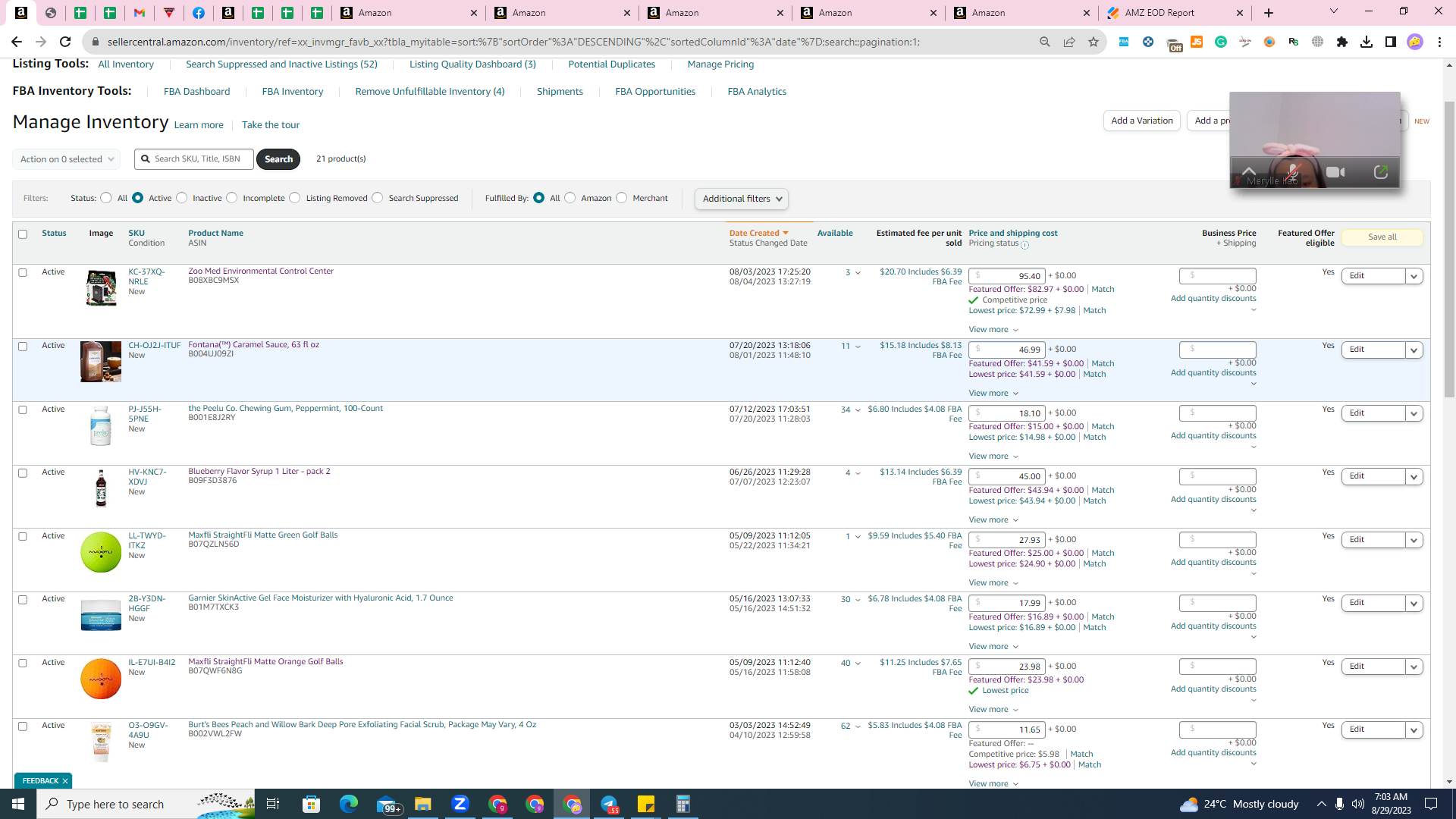
Task: Show pricing status info icon
Action: pos(1025,245)
